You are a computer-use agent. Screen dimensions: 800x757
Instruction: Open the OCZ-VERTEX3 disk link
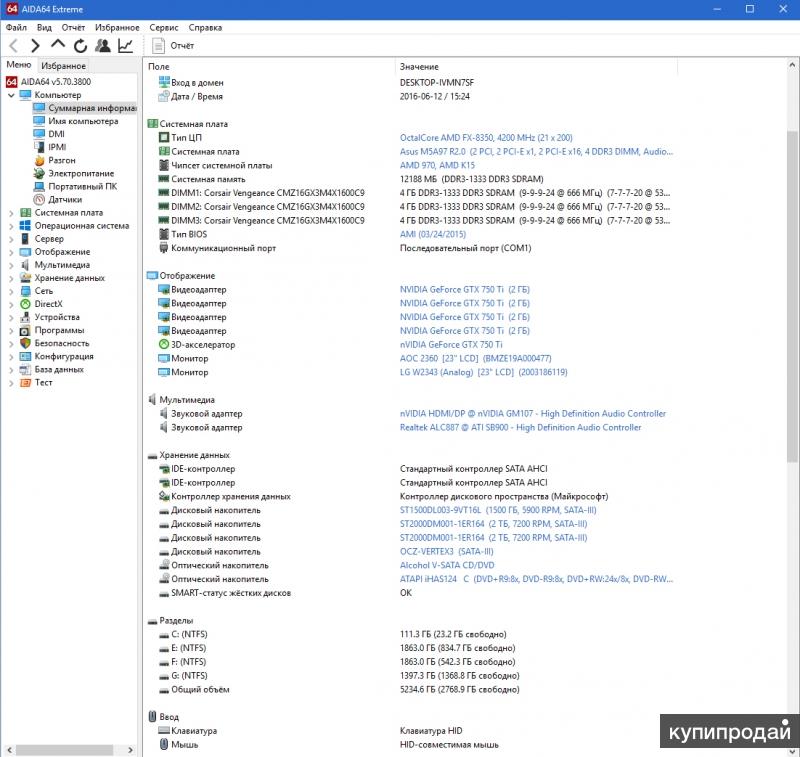(446, 551)
